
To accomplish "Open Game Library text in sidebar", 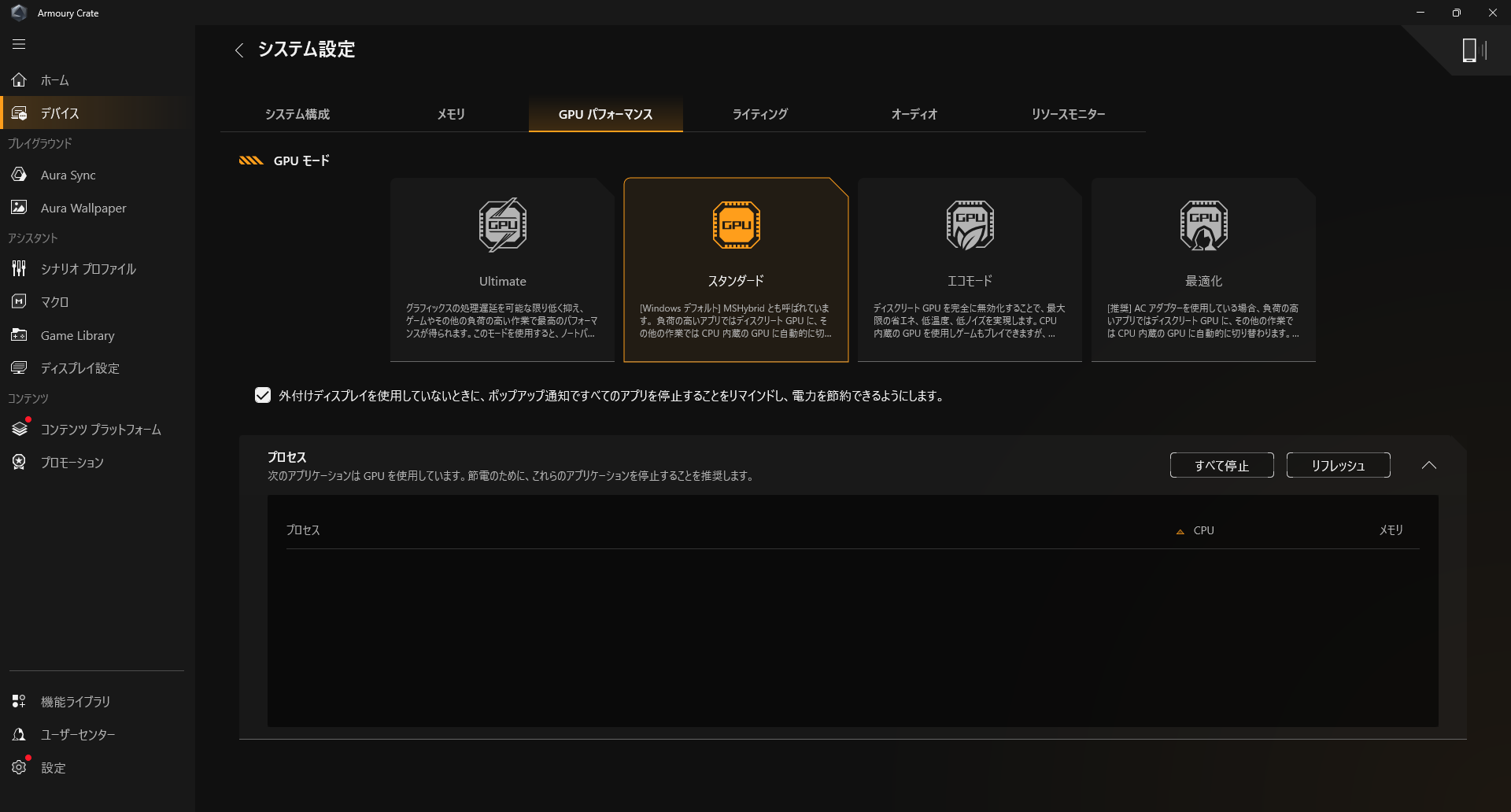I will pos(78,336).
